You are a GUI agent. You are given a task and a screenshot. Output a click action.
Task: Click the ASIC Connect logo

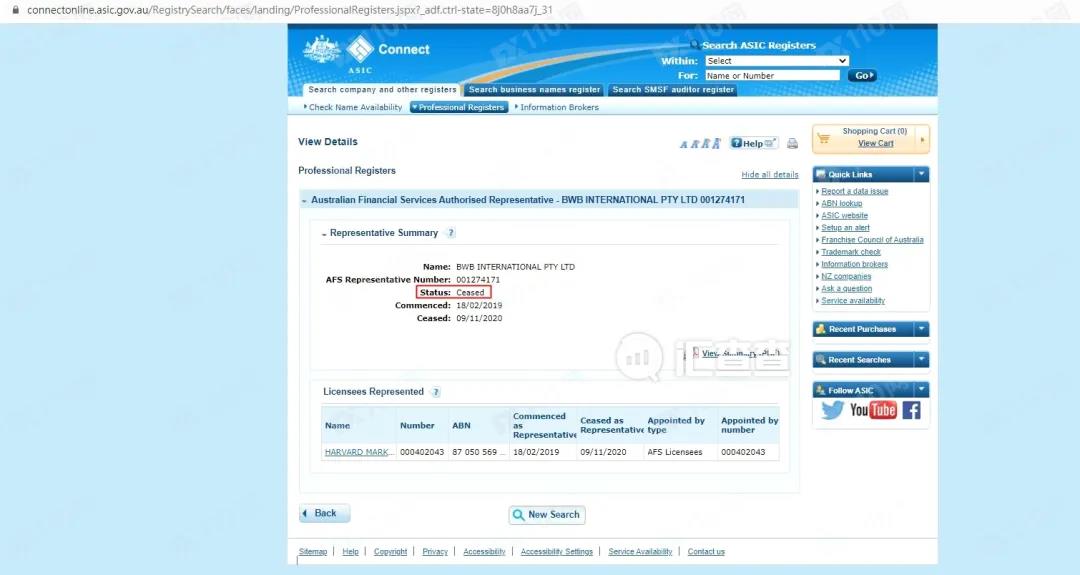366,54
